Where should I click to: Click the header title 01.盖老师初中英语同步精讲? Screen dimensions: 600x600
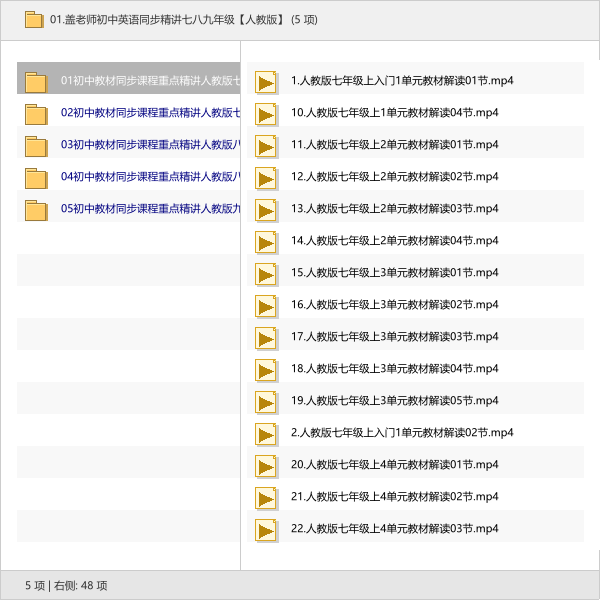click(167, 19)
